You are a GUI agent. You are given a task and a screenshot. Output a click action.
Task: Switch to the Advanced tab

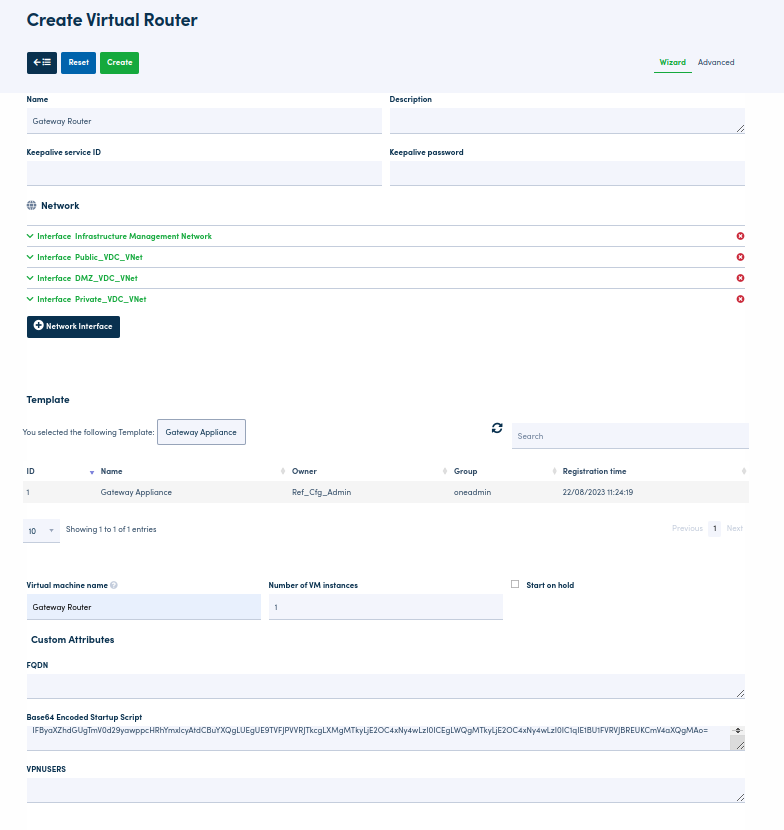(716, 62)
